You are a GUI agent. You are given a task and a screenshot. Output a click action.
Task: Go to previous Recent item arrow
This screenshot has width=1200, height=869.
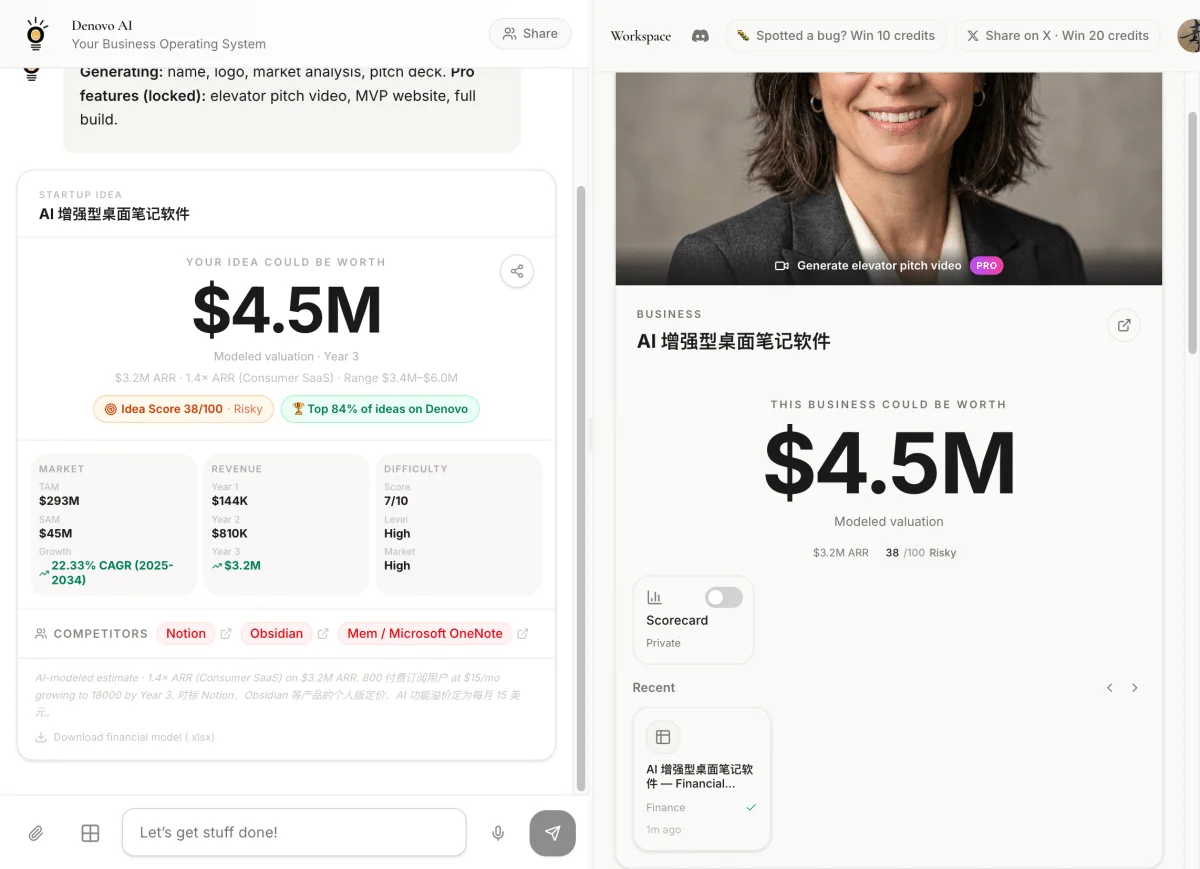(x=1110, y=688)
